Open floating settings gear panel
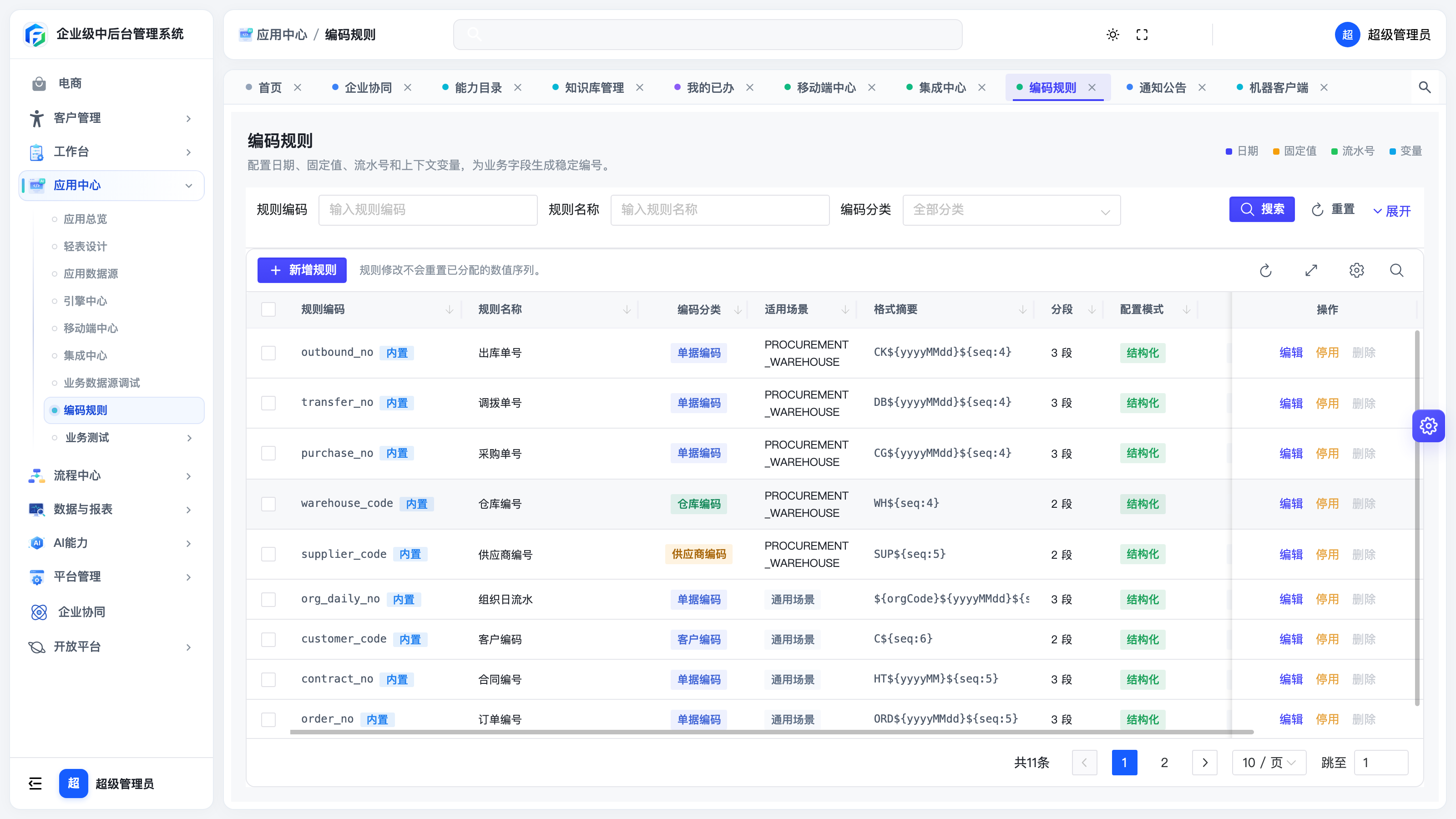Image resolution: width=1456 pixels, height=819 pixels. pyautogui.click(x=1428, y=425)
